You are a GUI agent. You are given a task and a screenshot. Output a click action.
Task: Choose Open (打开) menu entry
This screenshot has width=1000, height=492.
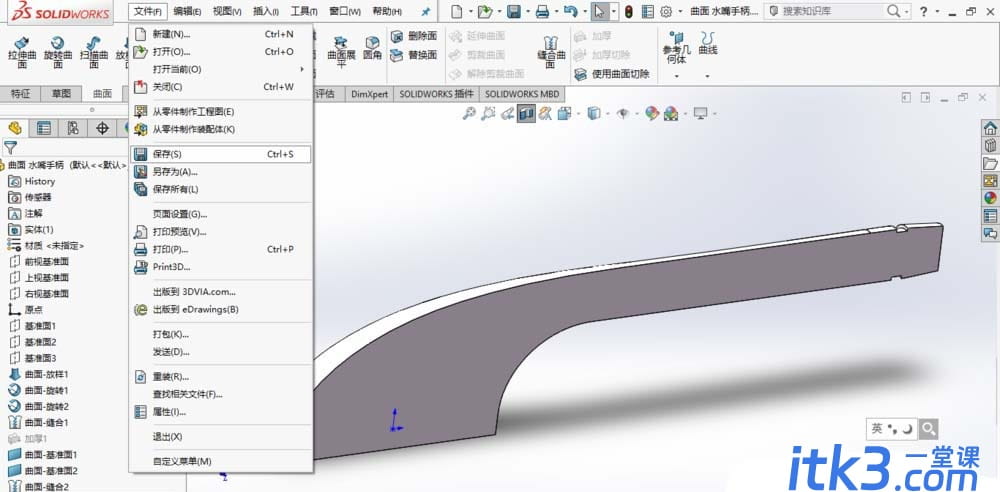221,52
